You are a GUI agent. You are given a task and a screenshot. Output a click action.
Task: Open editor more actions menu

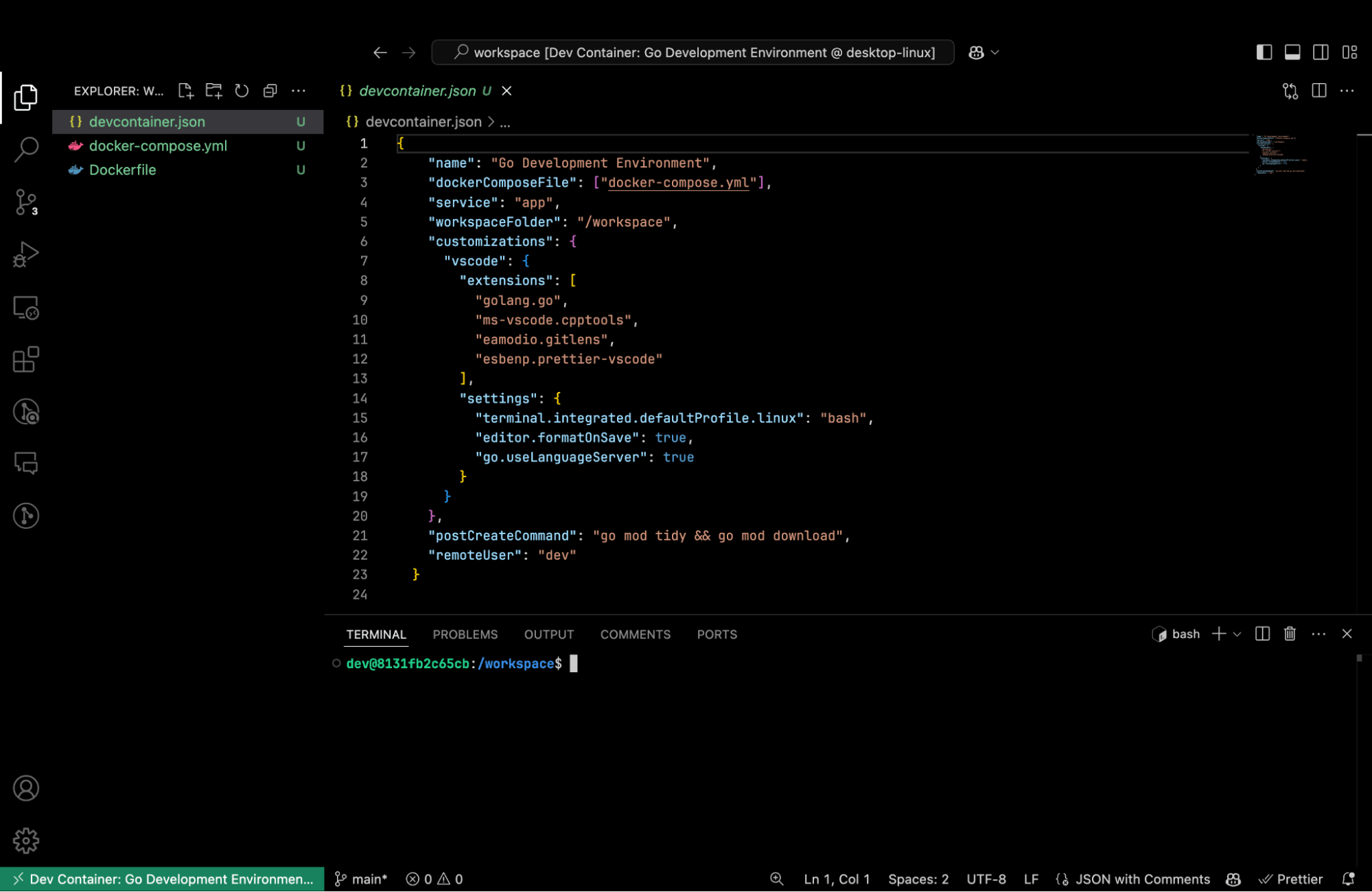[x=1347, y=91]
